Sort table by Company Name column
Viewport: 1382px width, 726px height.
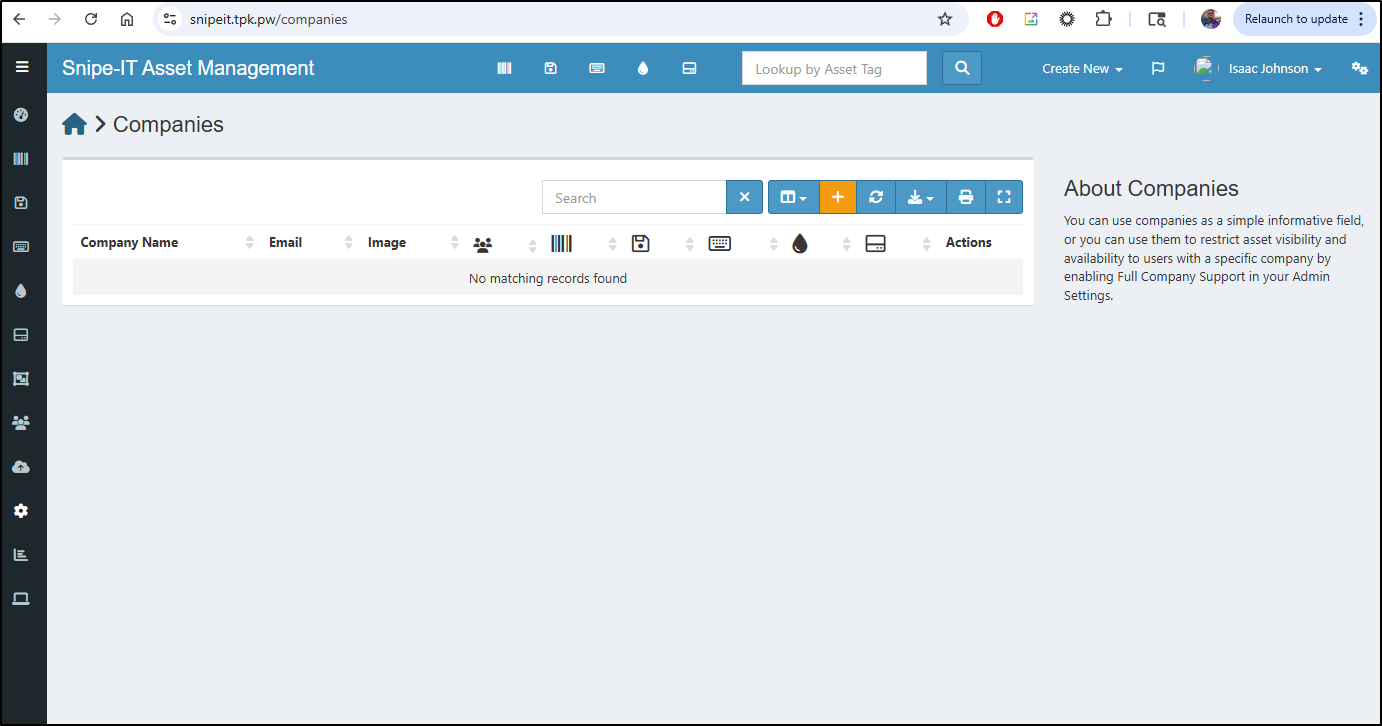click(x=130, y=242)
